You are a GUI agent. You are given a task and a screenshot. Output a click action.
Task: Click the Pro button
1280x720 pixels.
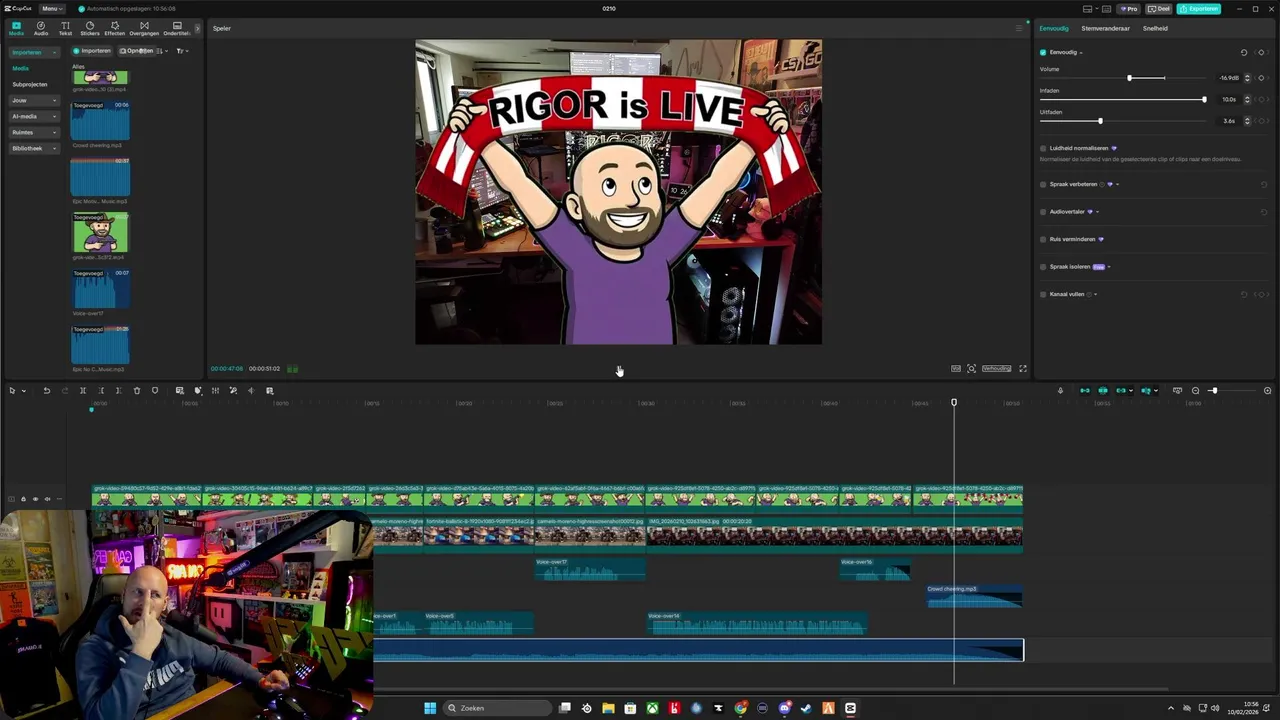point(1129,8)
